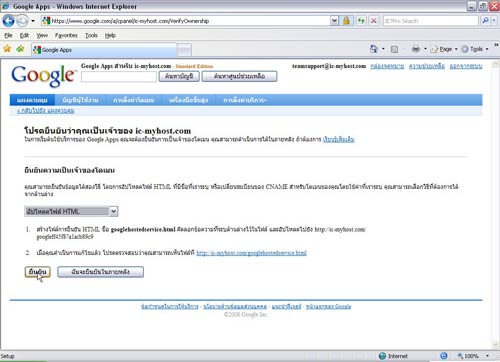Image resolution: width=500 pixels, height=362 pixels.
Task: Click the search magnifier icon
Action: click(x=485, y=21)
